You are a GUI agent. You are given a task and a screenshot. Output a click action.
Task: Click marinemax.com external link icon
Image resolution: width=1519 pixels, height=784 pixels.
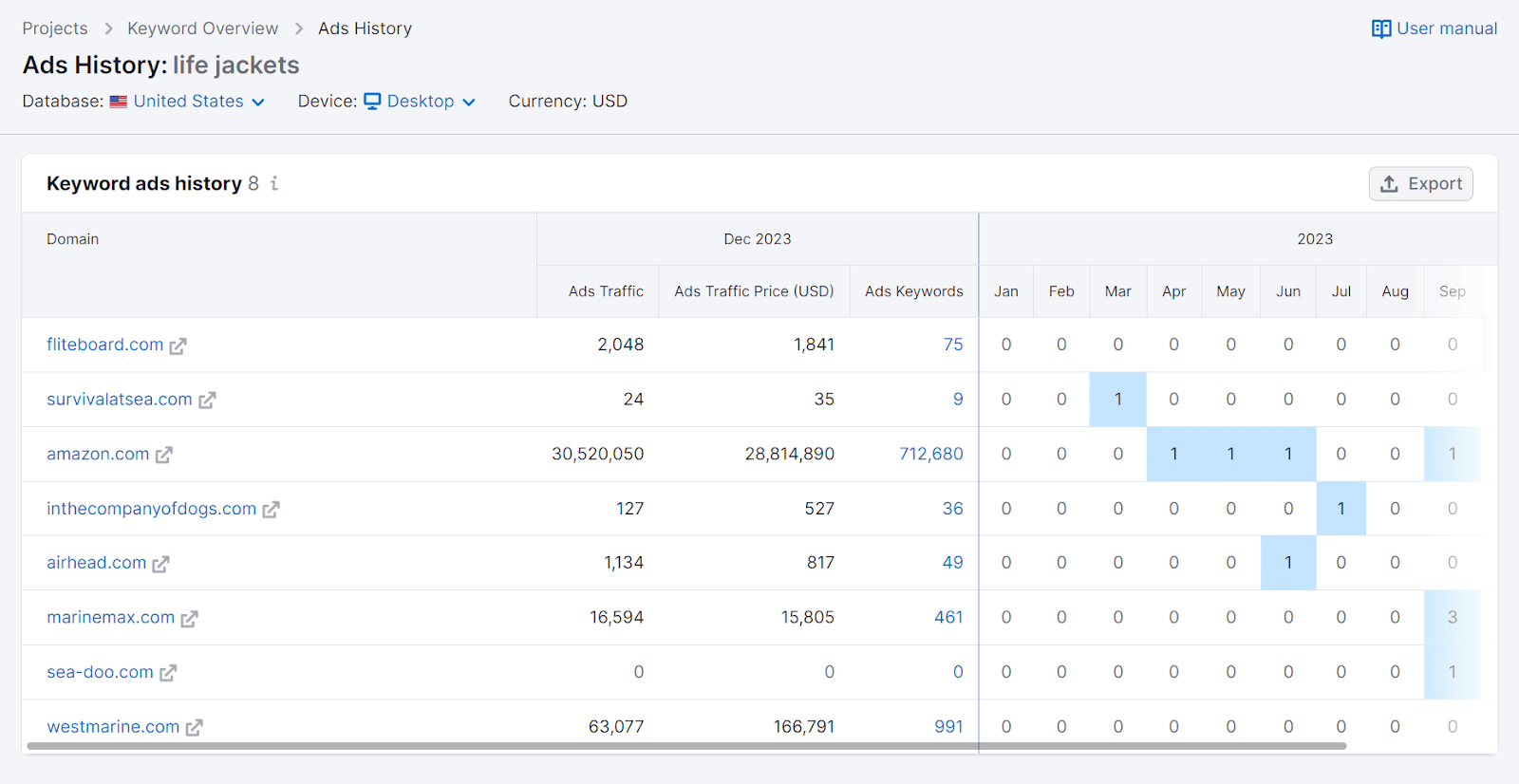click(189, 619)
